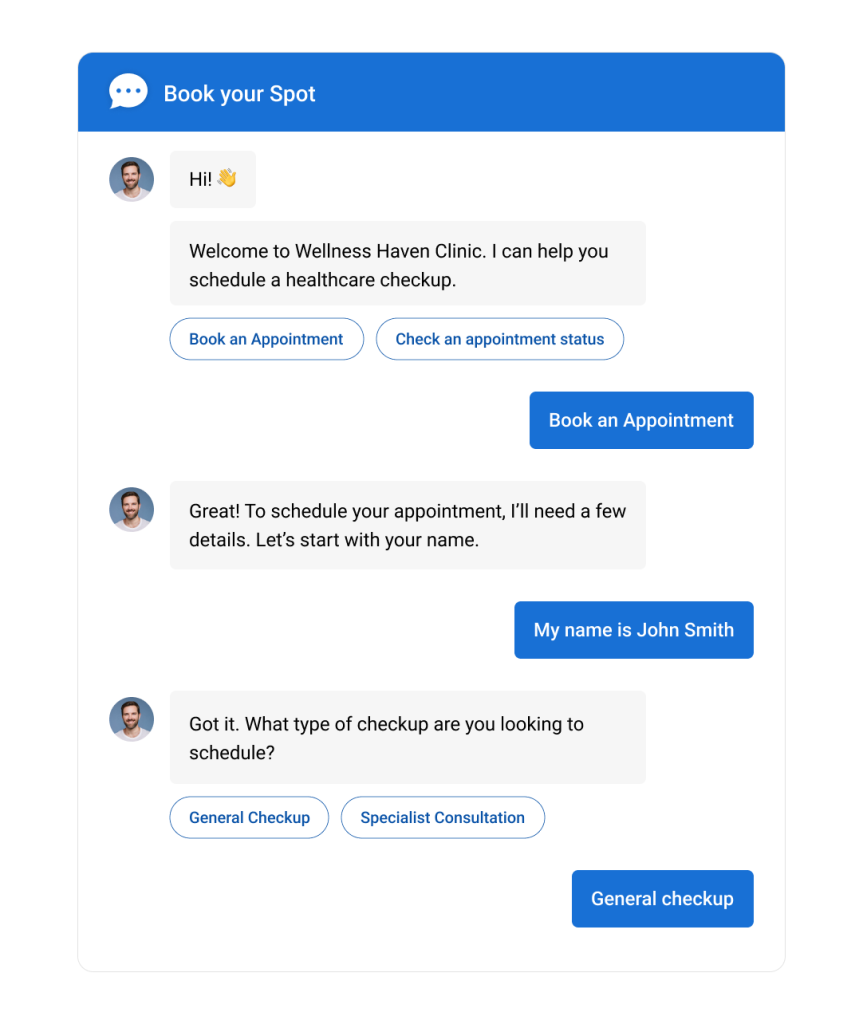Click the chat bubble icon in header

pyautogui.click(x=128, y=92)
